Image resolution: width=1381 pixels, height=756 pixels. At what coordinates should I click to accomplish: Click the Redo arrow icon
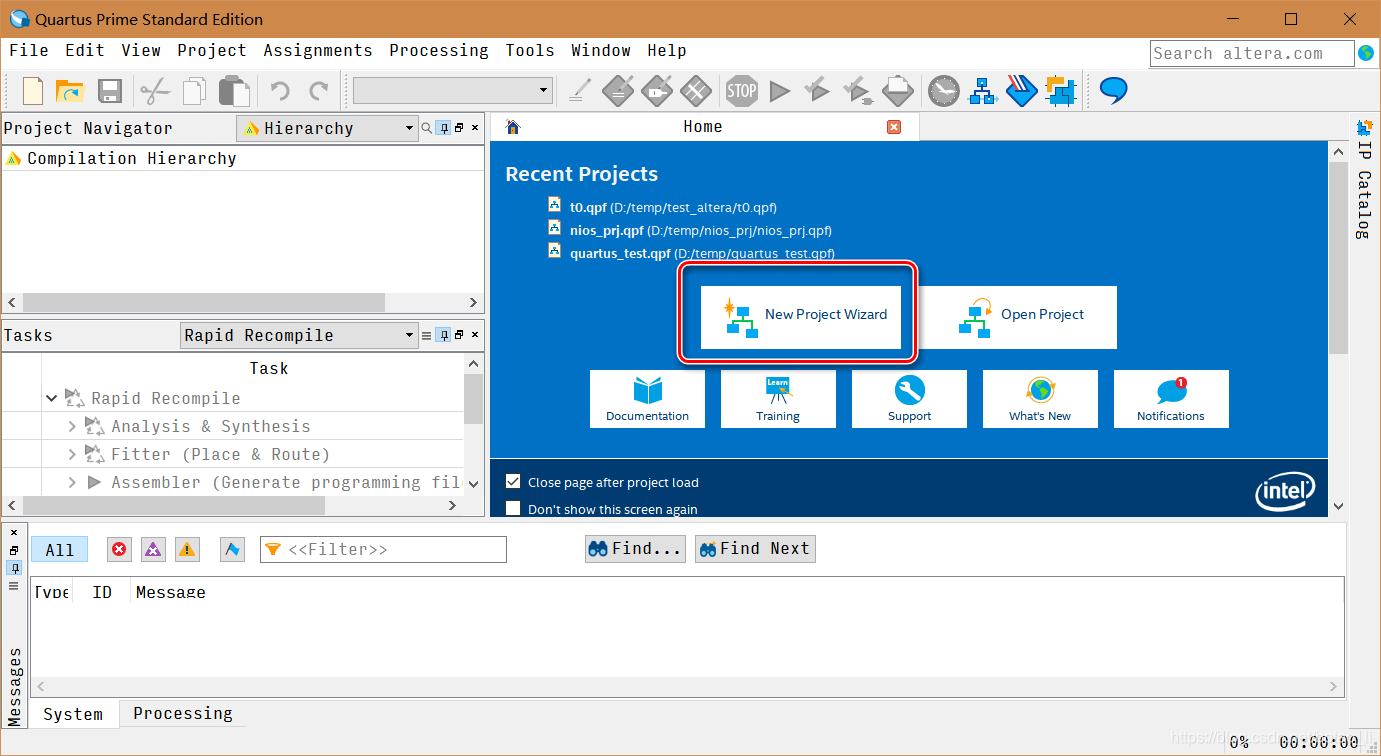(319, 92)
